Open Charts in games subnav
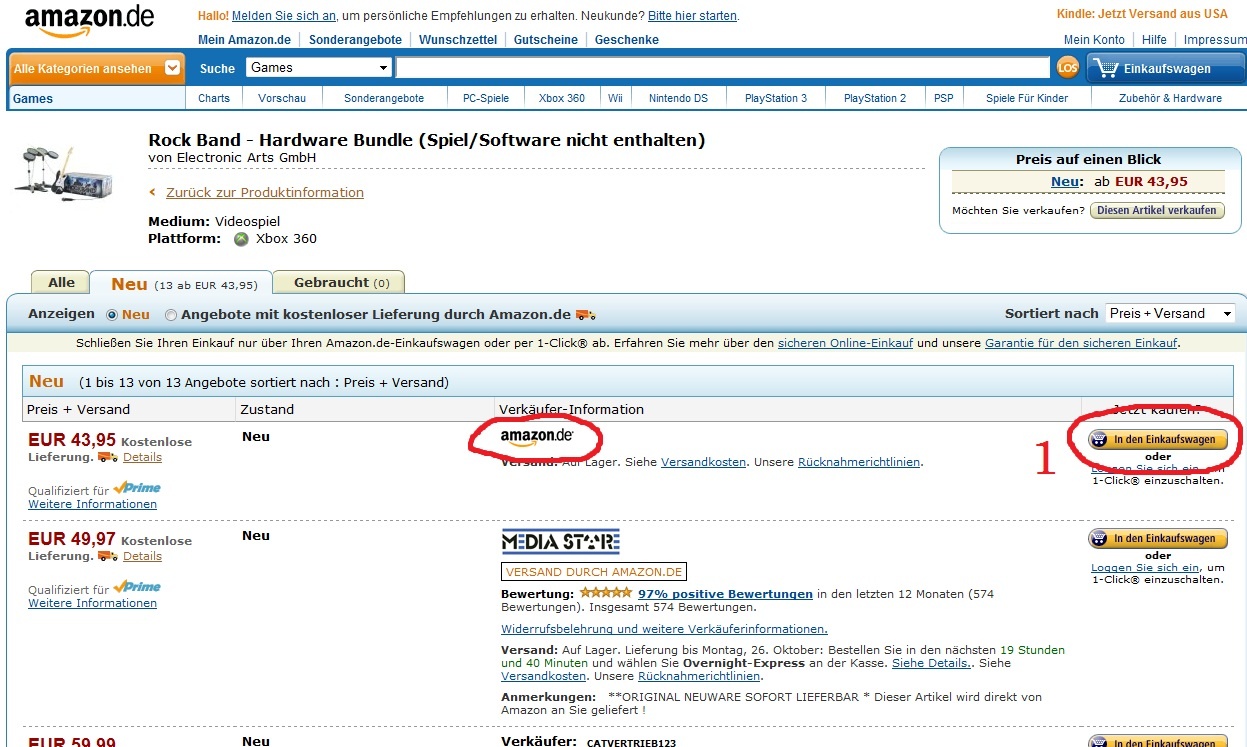This screenshot has width=1247, height=747. tap(214, 98)
